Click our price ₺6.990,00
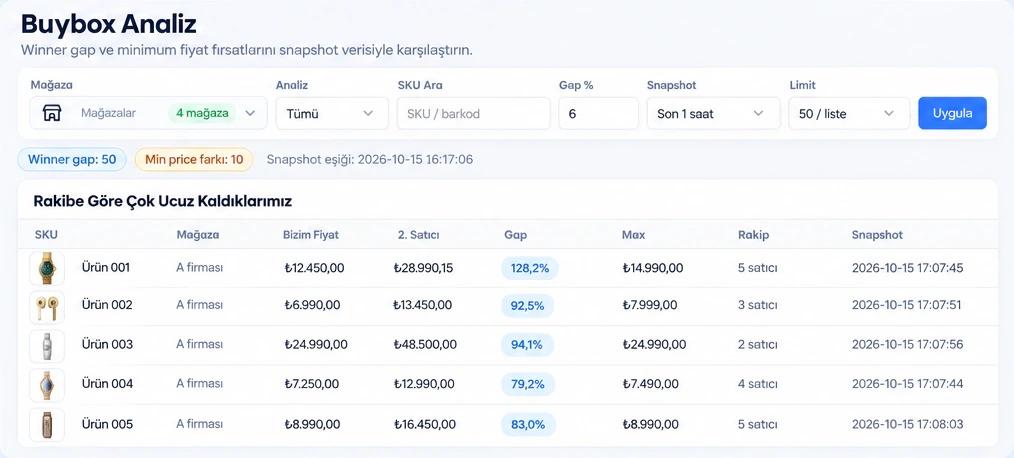 312,305
